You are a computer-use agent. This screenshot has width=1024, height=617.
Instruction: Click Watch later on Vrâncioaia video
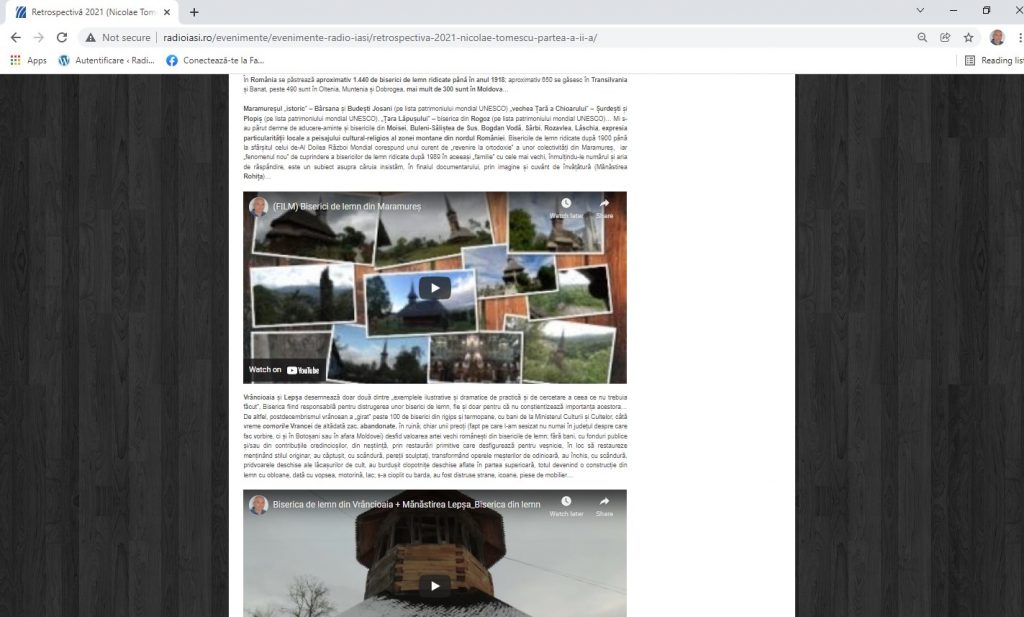[x=565, y=507]
